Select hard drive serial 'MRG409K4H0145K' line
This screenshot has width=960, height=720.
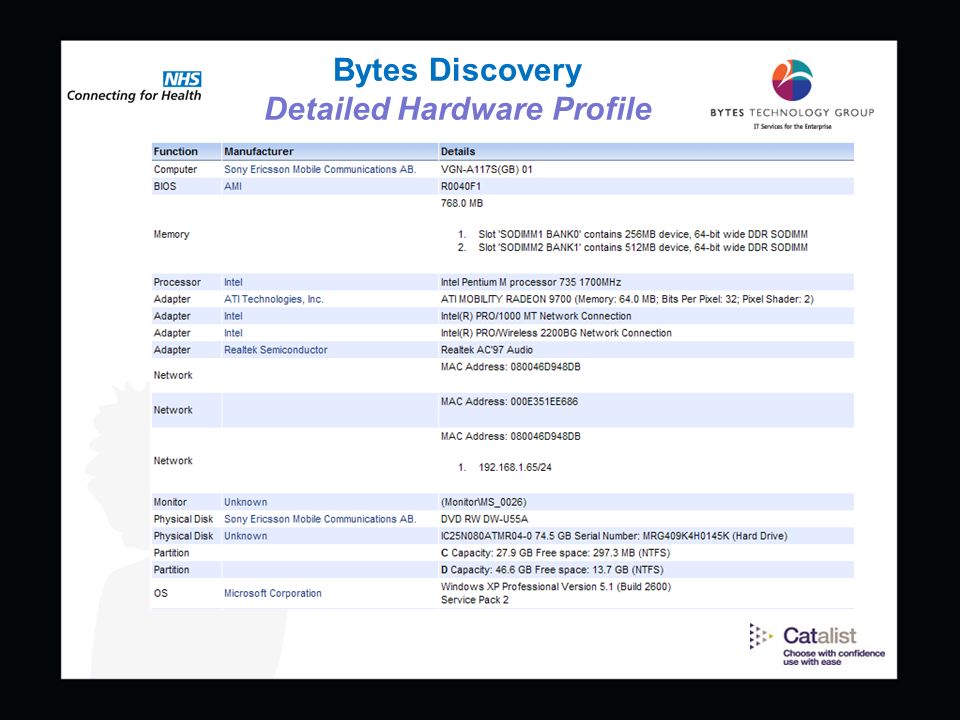point(613,536)
